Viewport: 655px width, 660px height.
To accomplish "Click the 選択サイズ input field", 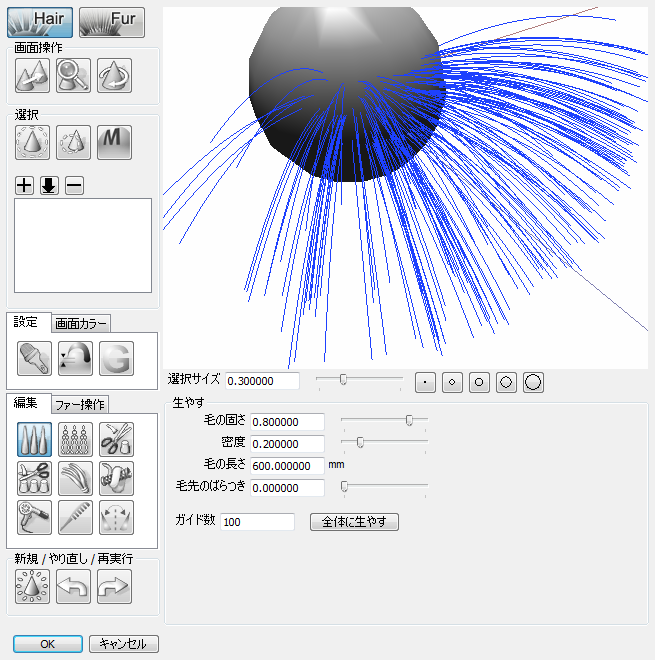I will click(262, 381).
